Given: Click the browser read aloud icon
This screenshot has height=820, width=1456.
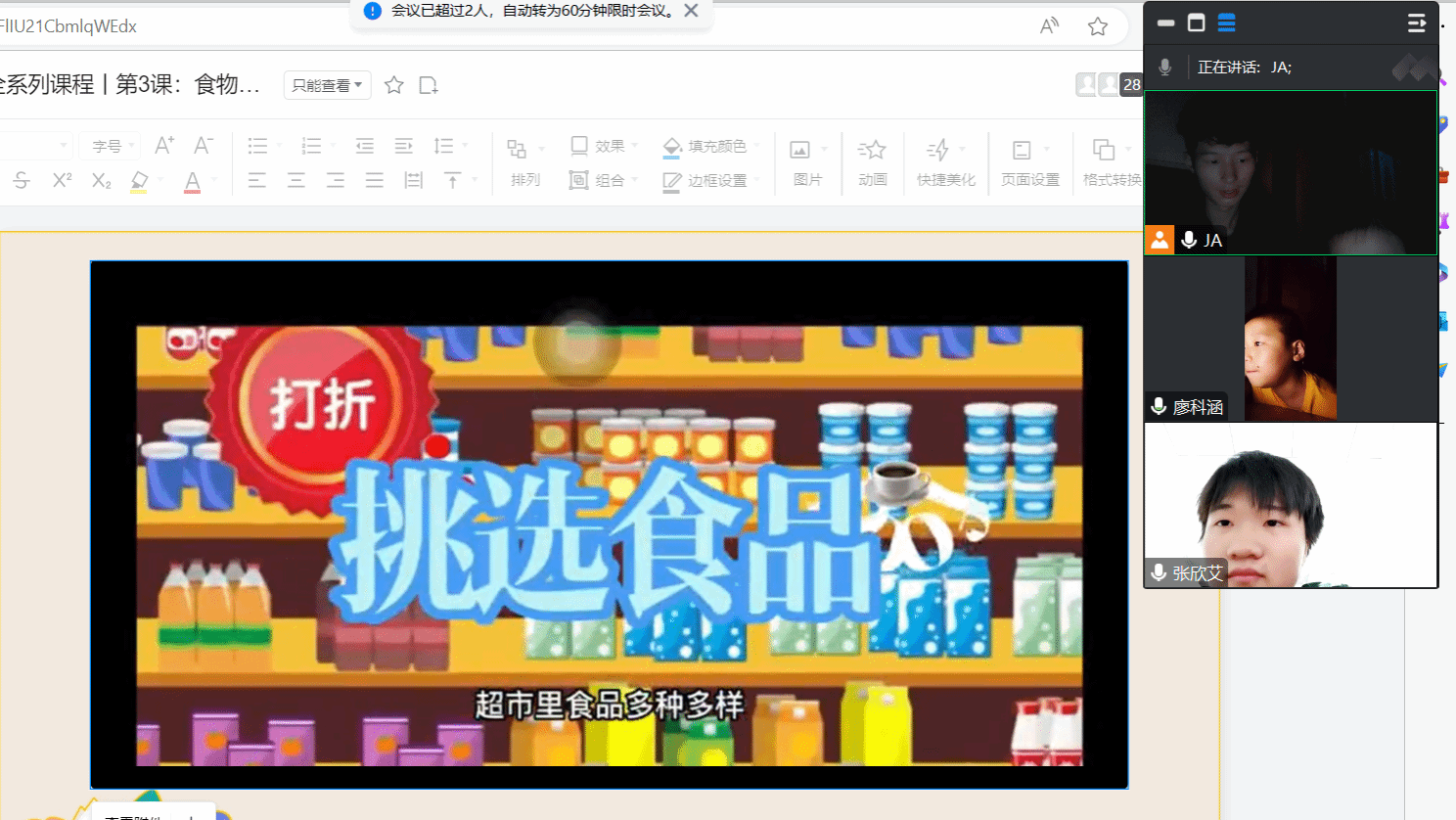Looking at the screenshot, I should (x=1049, y=26).
